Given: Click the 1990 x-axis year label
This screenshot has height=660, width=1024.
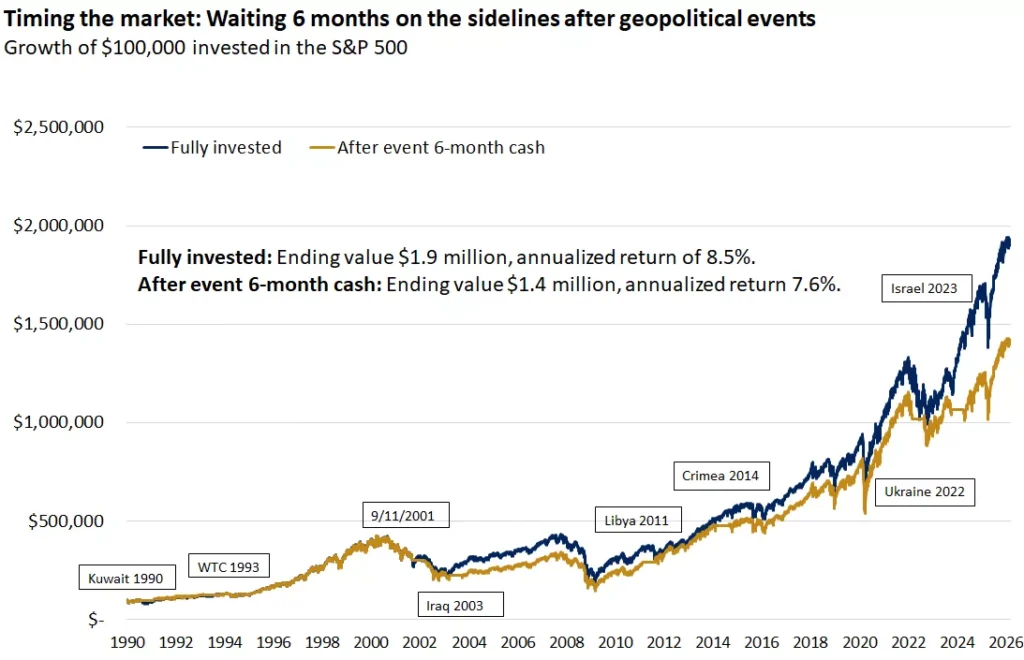Looking at the screenshot, I should [x=127, y=642].
